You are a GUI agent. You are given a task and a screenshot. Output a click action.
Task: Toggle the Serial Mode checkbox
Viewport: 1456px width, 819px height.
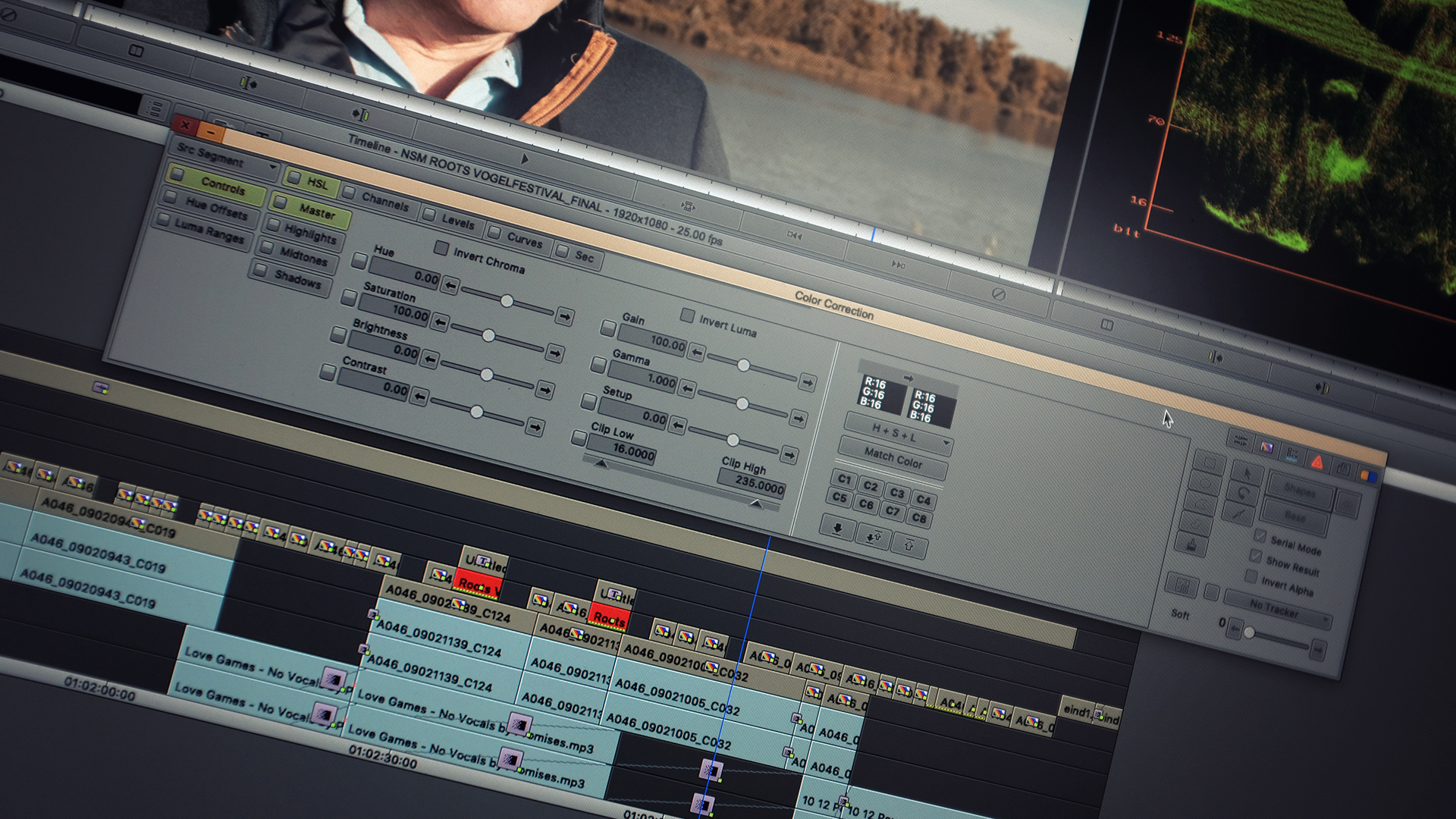click(1260, 535)
